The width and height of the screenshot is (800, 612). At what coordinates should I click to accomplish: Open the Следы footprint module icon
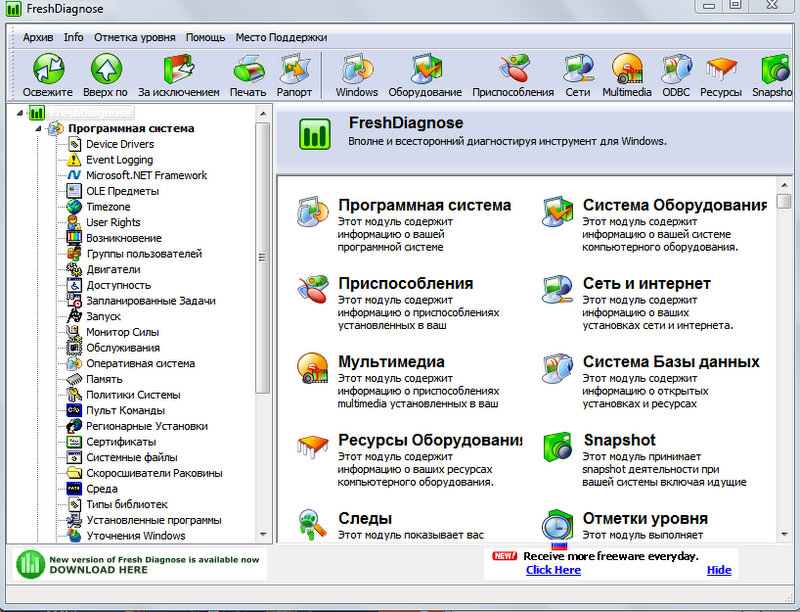pos(312,524)
